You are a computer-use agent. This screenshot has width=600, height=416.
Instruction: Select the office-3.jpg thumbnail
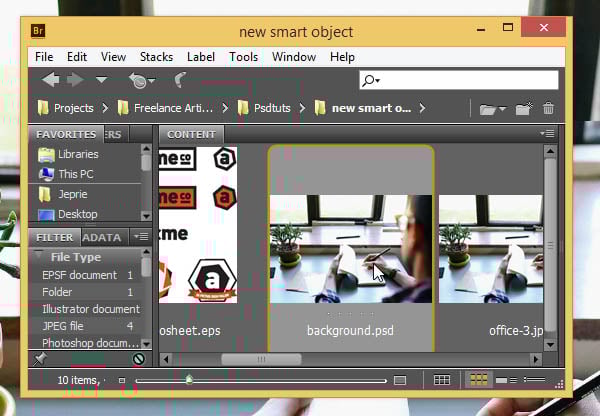coord(491,249)
